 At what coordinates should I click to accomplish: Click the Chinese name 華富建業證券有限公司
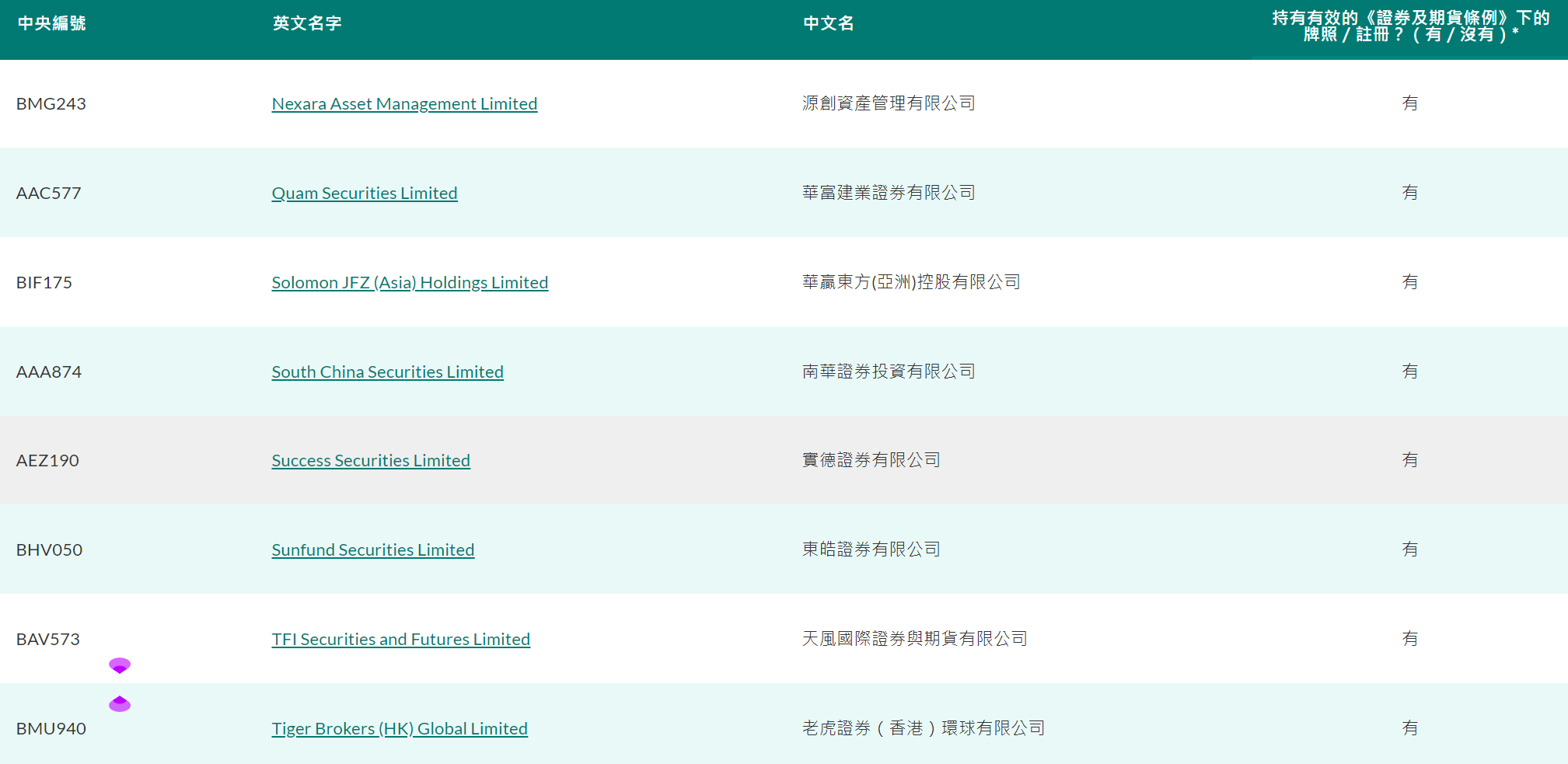coord(889,193)
